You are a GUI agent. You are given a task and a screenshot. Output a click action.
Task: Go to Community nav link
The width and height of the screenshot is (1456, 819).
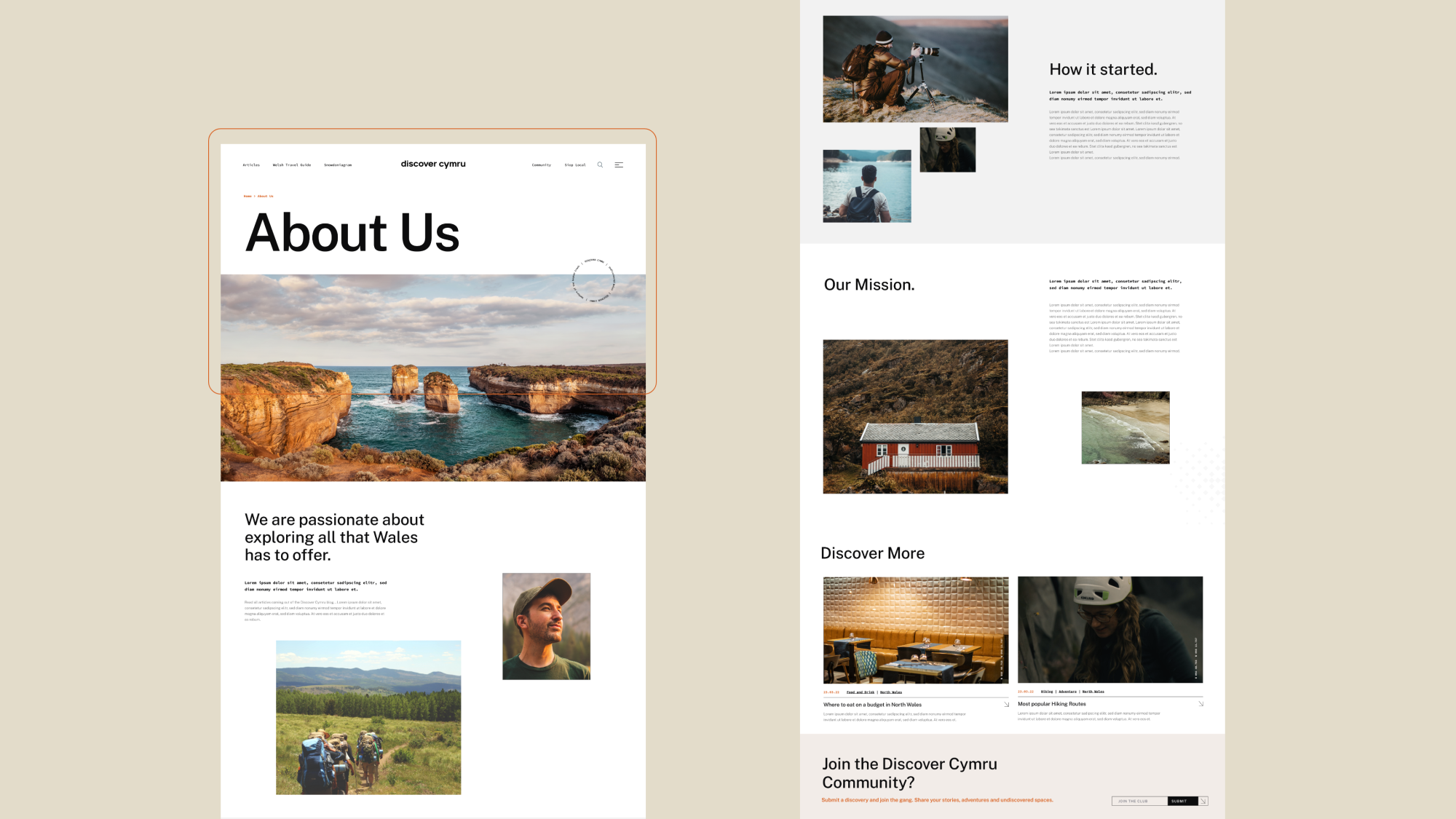coord(542,165)
